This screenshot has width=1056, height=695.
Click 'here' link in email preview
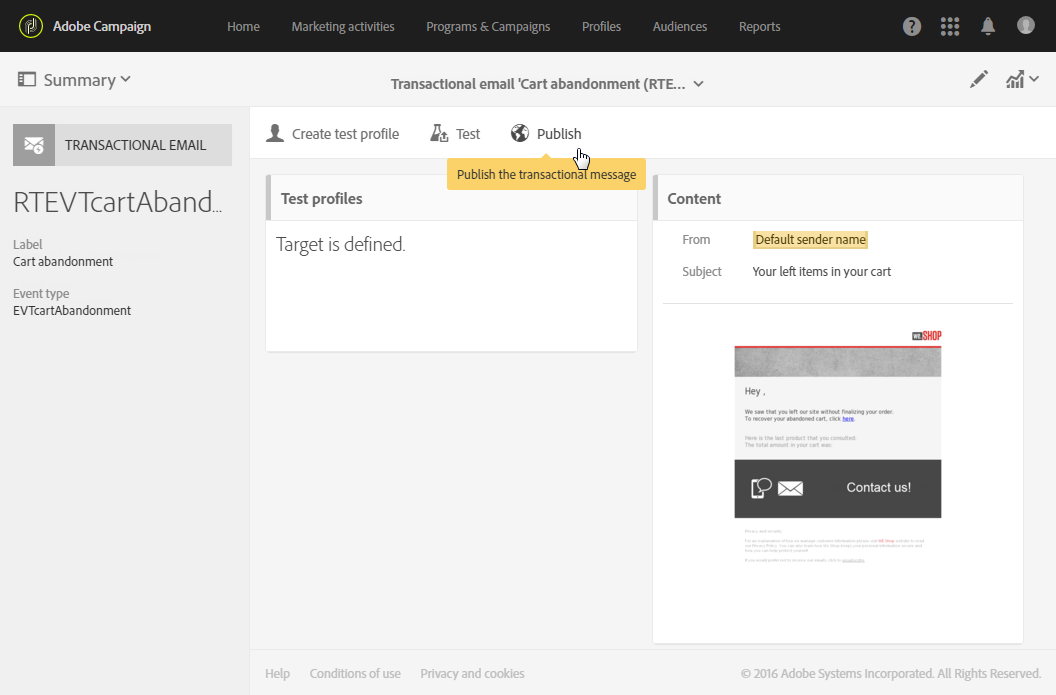coord(848,419)
